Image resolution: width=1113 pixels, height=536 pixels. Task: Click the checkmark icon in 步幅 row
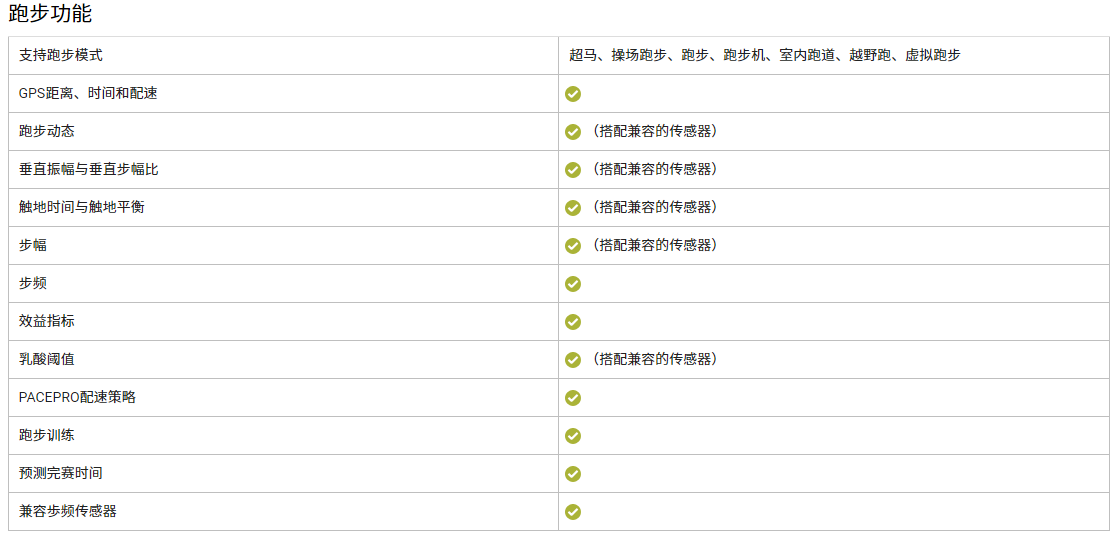[573, 246]
